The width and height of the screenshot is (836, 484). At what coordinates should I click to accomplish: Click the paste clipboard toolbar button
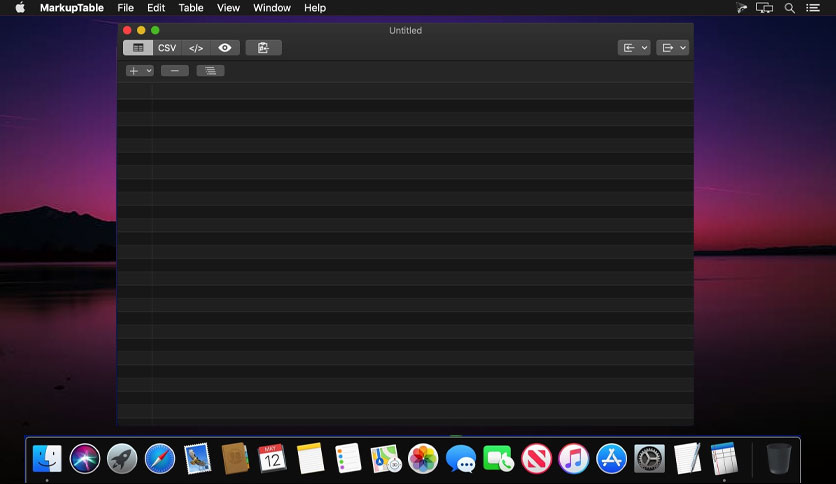[263, 48]
